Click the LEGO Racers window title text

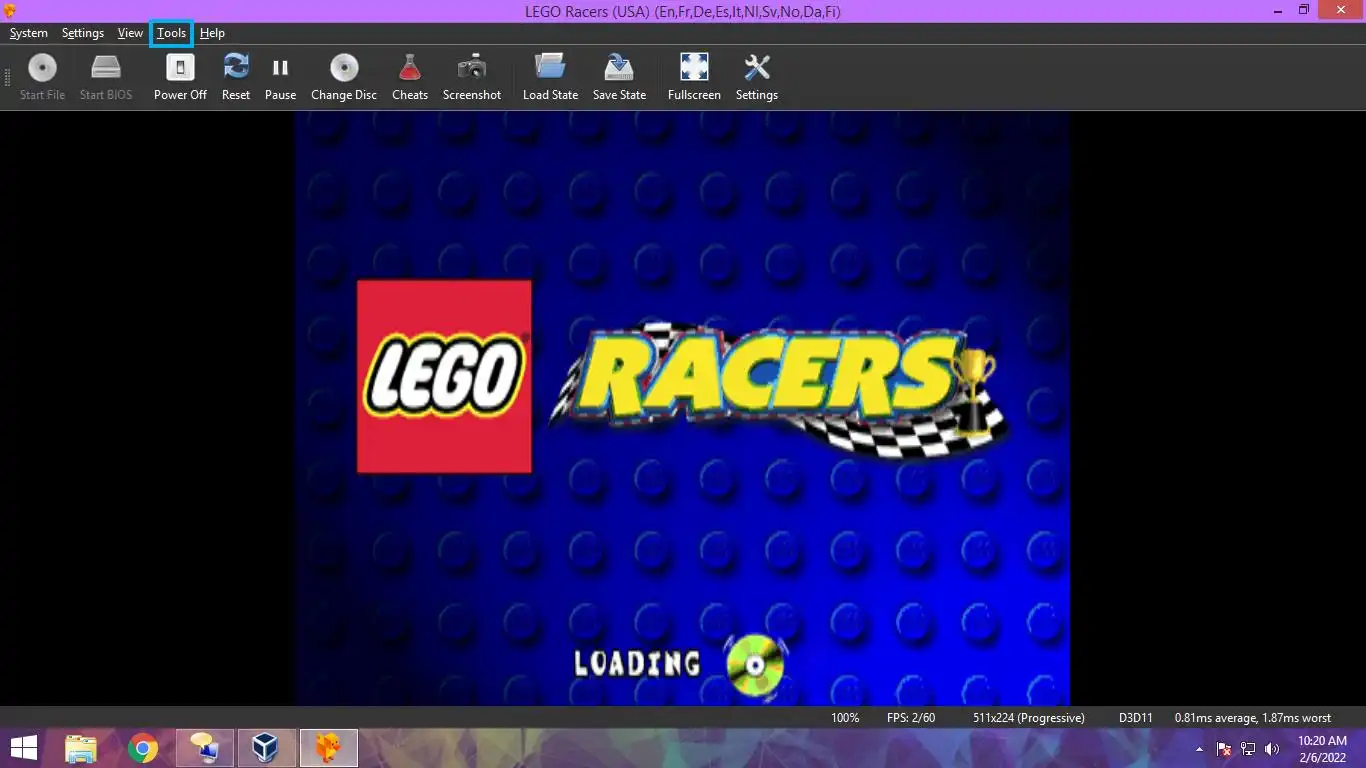tap(683, 11)
